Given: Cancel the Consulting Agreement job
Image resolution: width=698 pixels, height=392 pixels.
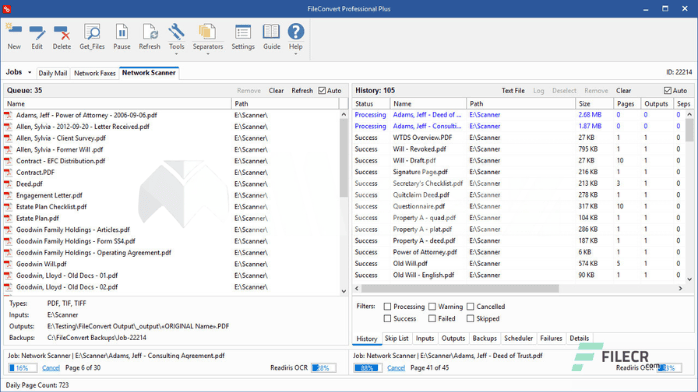Looking at the screenshot, I should pos(51,368).
